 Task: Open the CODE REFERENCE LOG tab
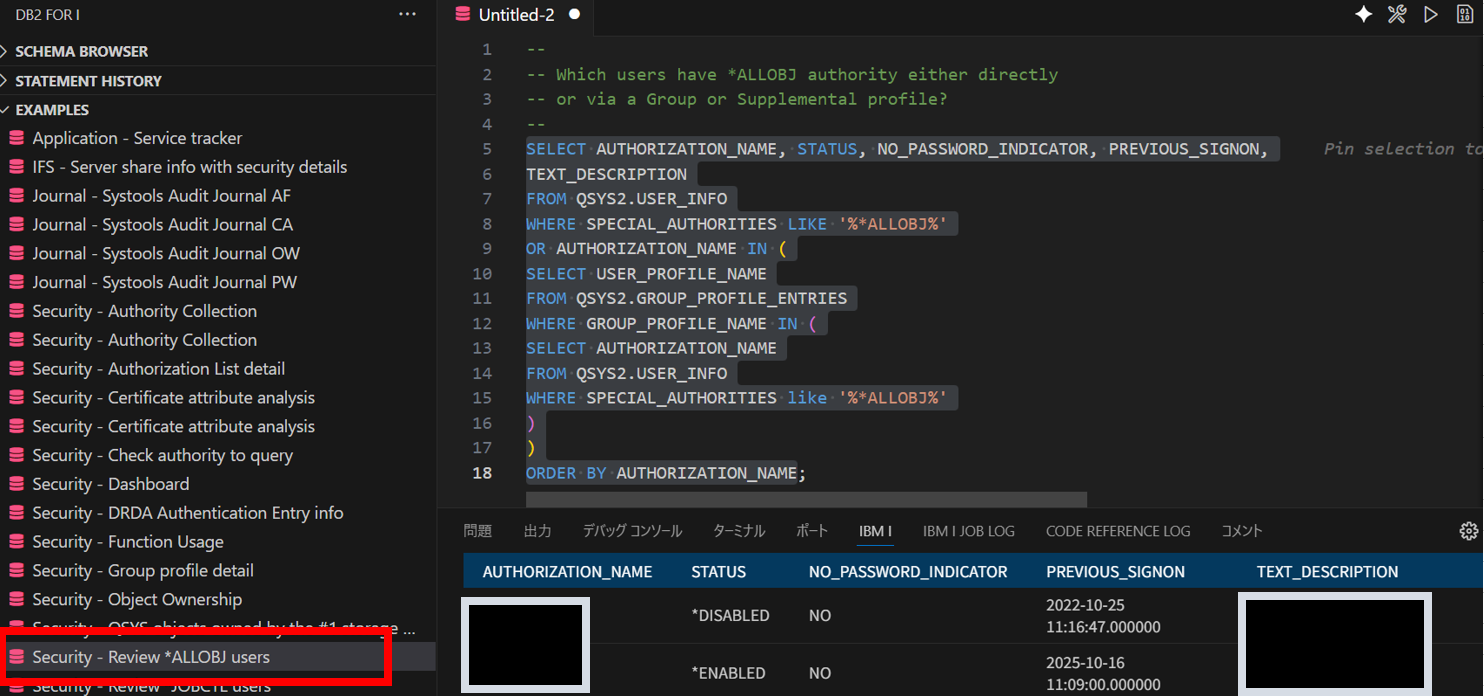click(1118, 531)
